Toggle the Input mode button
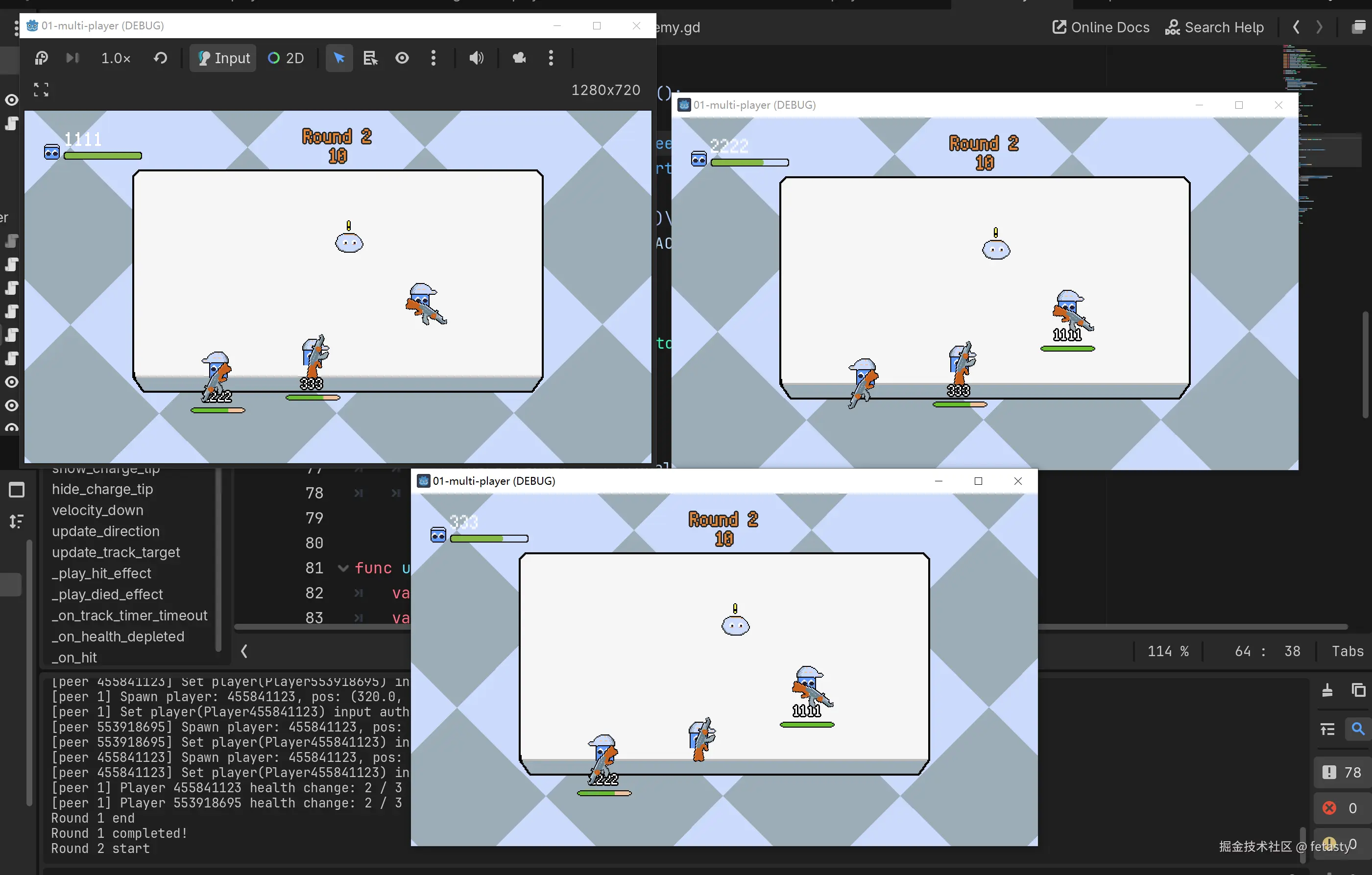 [x=223, y=58]
